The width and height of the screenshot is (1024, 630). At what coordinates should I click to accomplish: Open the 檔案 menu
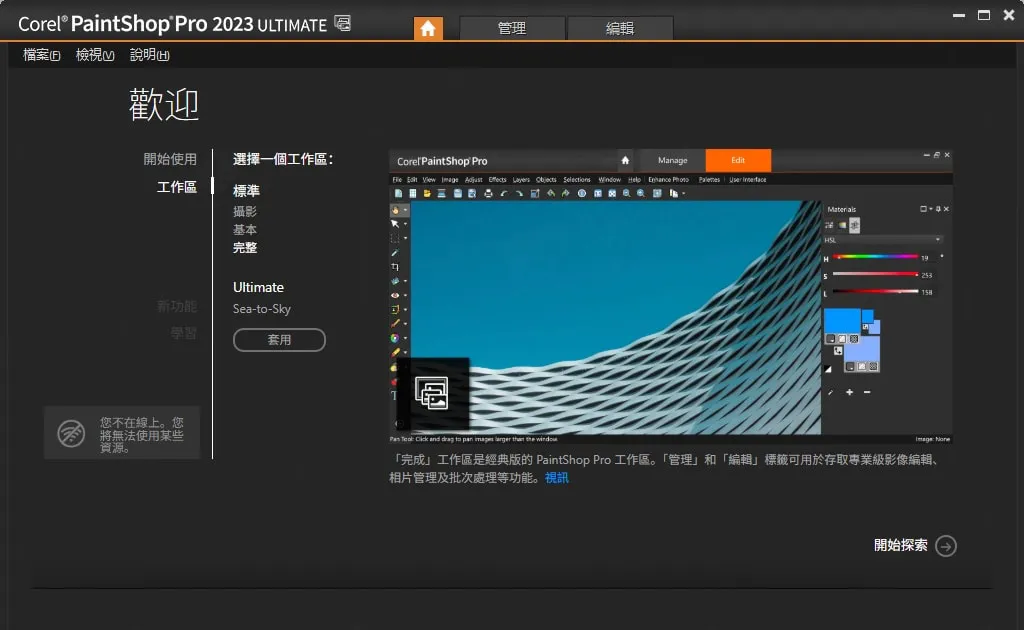[42, 56]
